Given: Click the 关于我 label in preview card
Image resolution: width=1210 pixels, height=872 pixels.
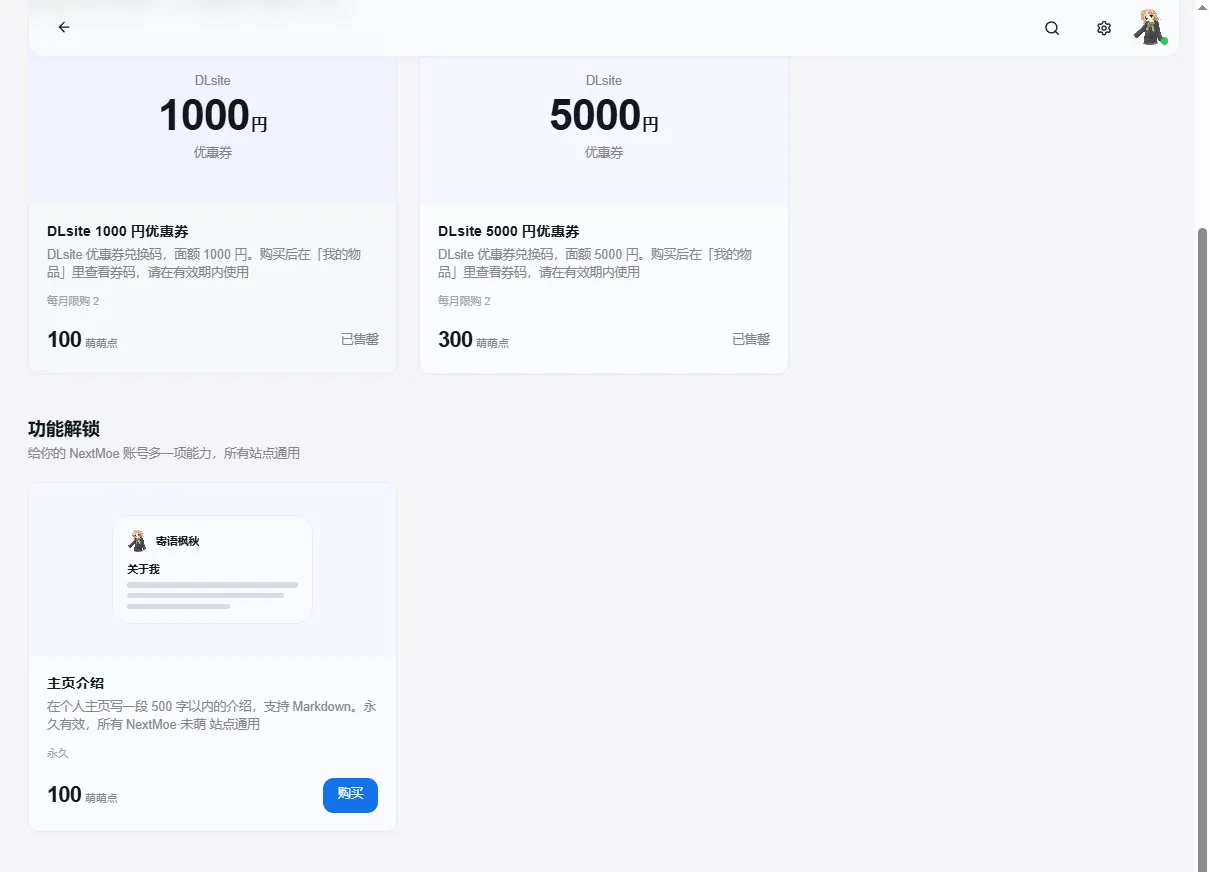Looking at the screenshot, I should (x=143, y=569).
